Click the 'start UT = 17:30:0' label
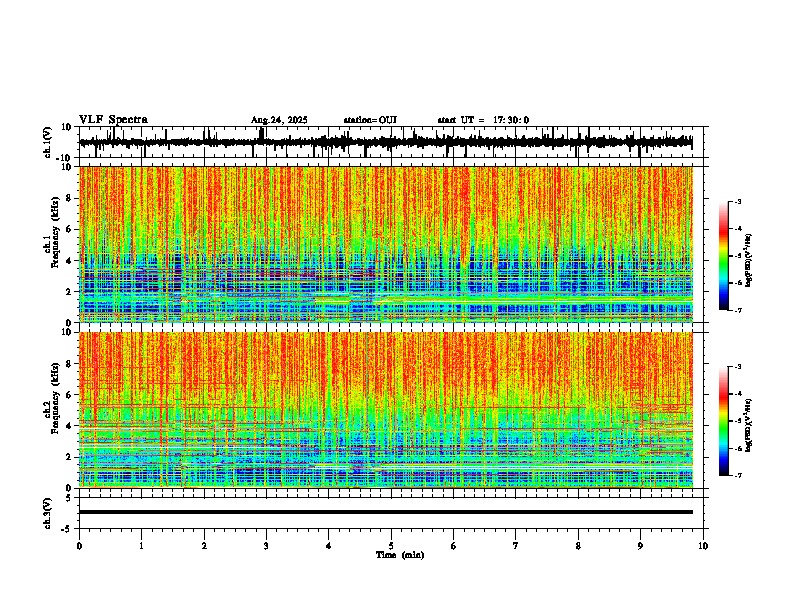The height and width of the screenshot is (612, 792). point(483,120)
